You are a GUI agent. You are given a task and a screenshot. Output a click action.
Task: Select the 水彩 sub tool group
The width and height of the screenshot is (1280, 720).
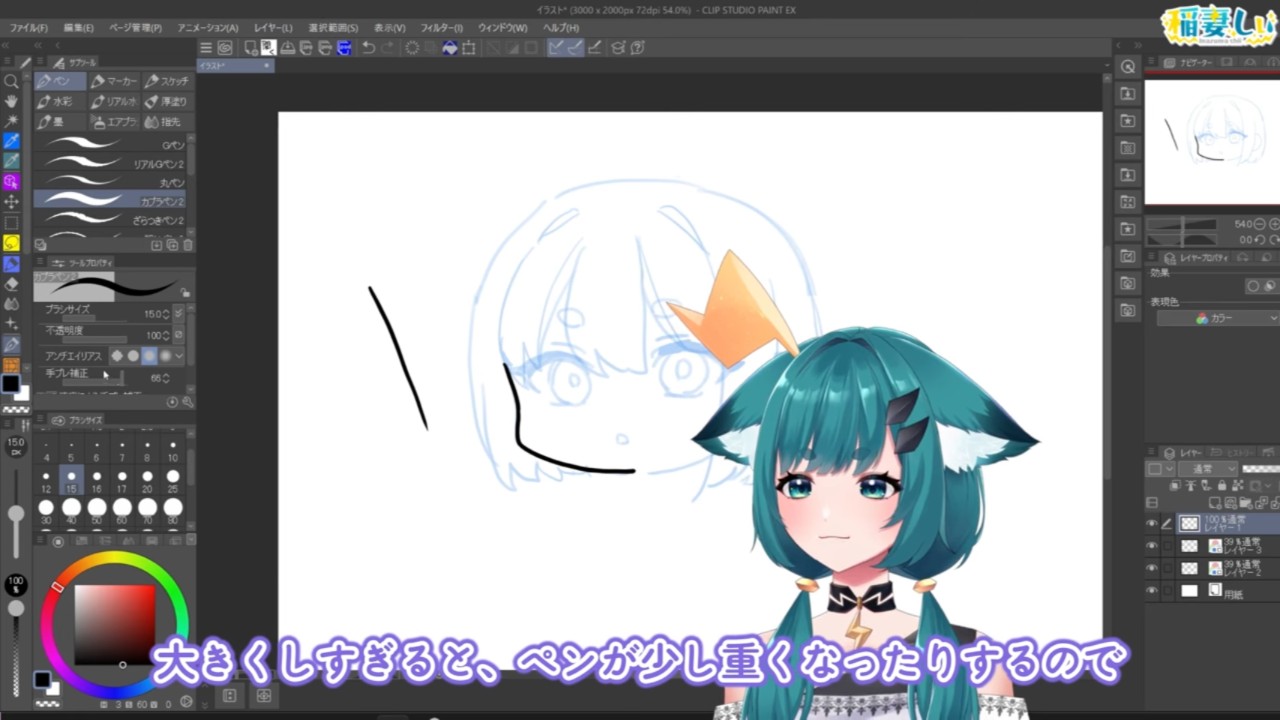[60, 101]
